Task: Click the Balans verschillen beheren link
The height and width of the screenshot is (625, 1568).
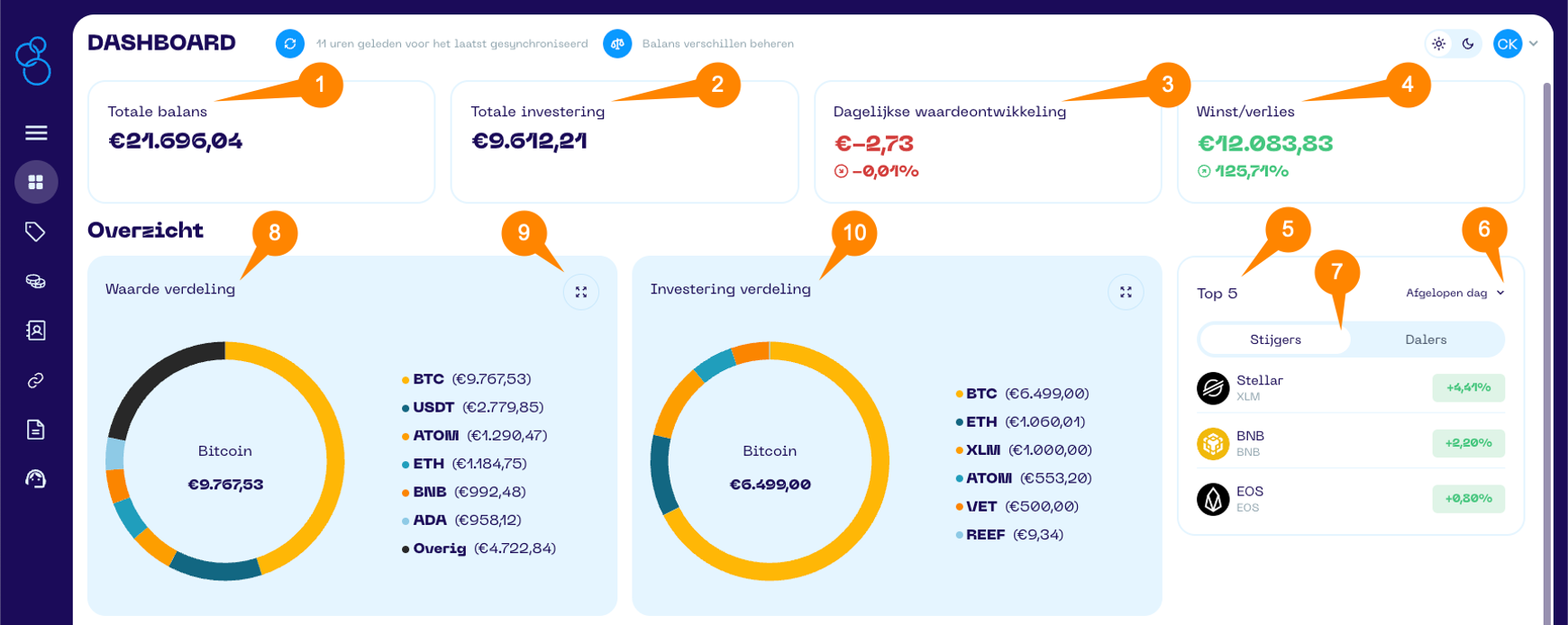Action: tap(717, 43)
